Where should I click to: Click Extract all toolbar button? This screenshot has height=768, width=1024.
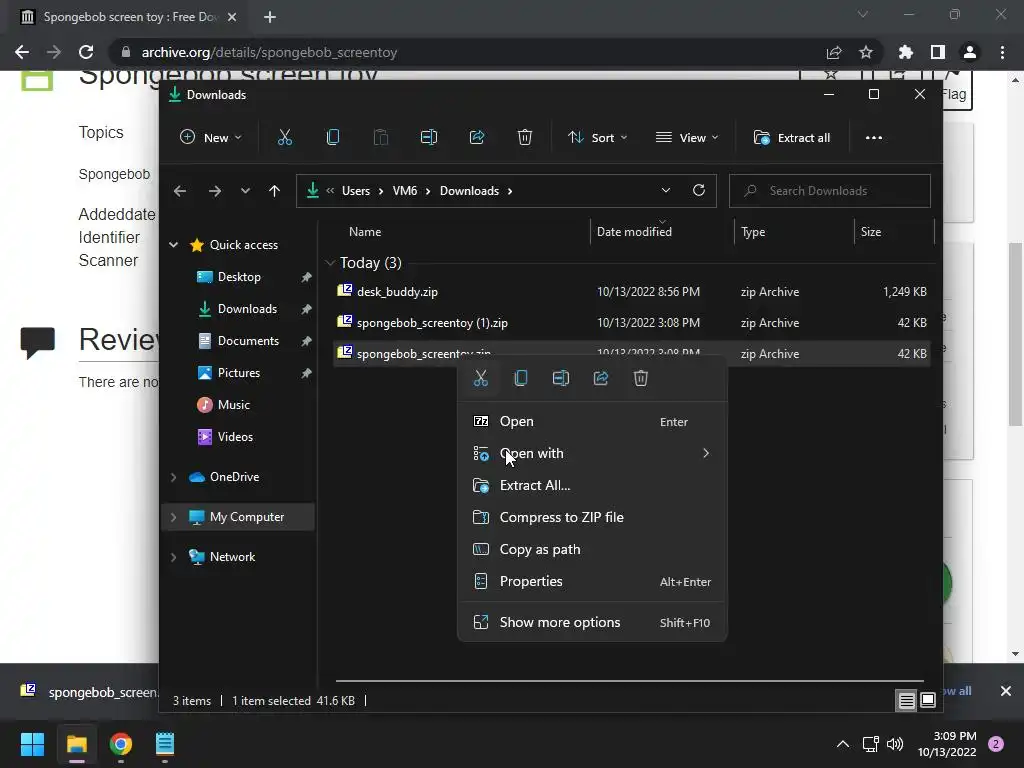click(792, 138)
